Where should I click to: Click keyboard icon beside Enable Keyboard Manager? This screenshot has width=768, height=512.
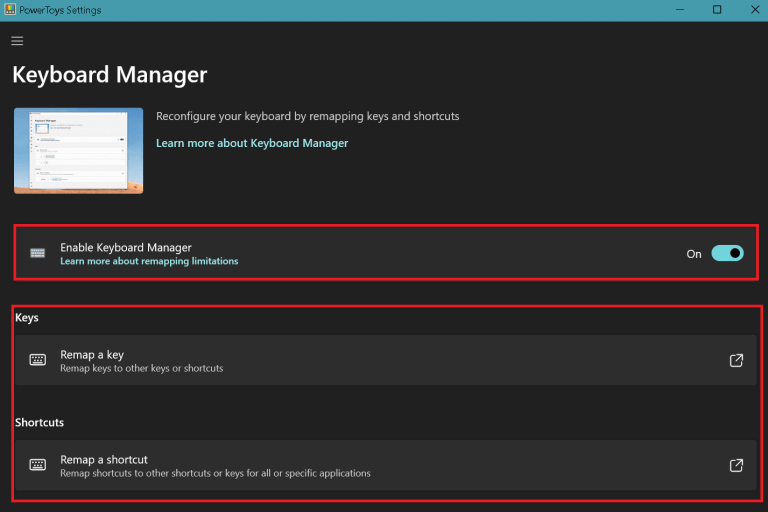[x=38, y=253]
